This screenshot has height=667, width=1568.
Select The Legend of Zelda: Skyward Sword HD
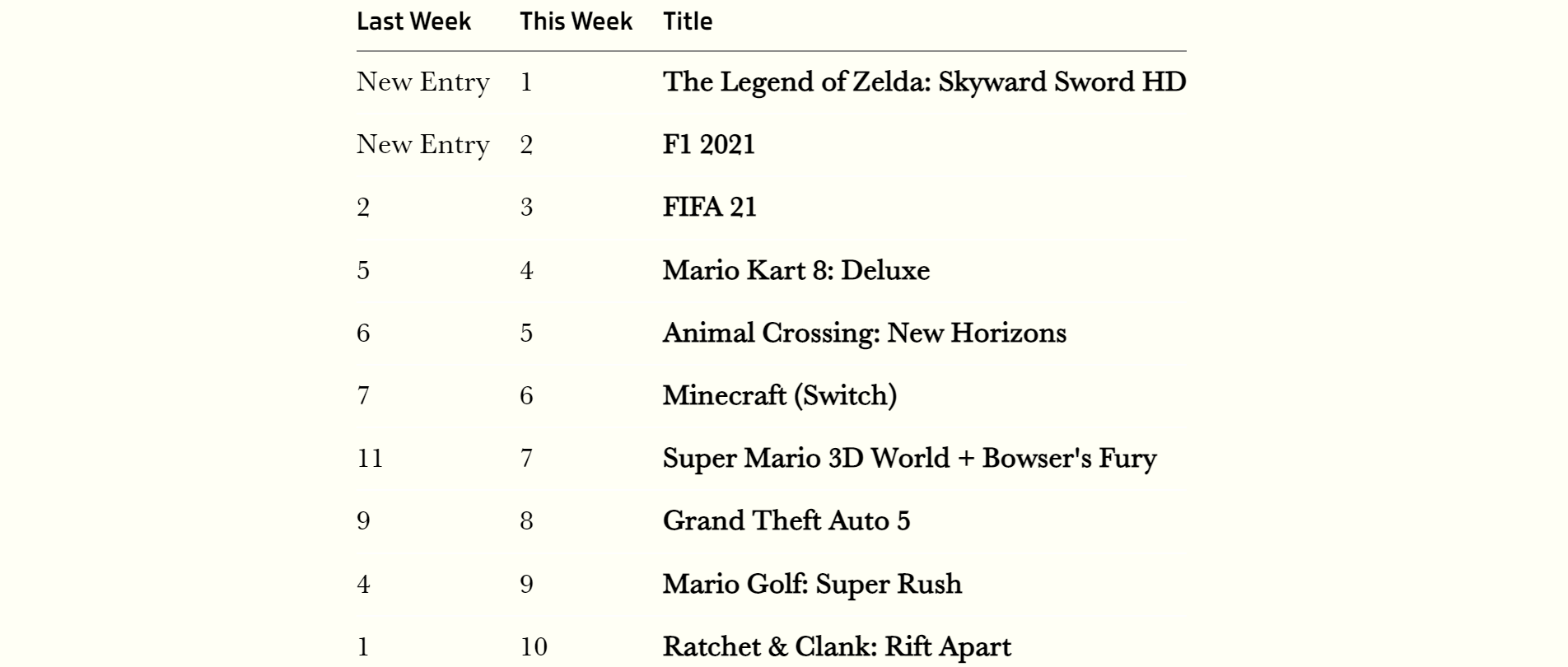click(924, 82)
